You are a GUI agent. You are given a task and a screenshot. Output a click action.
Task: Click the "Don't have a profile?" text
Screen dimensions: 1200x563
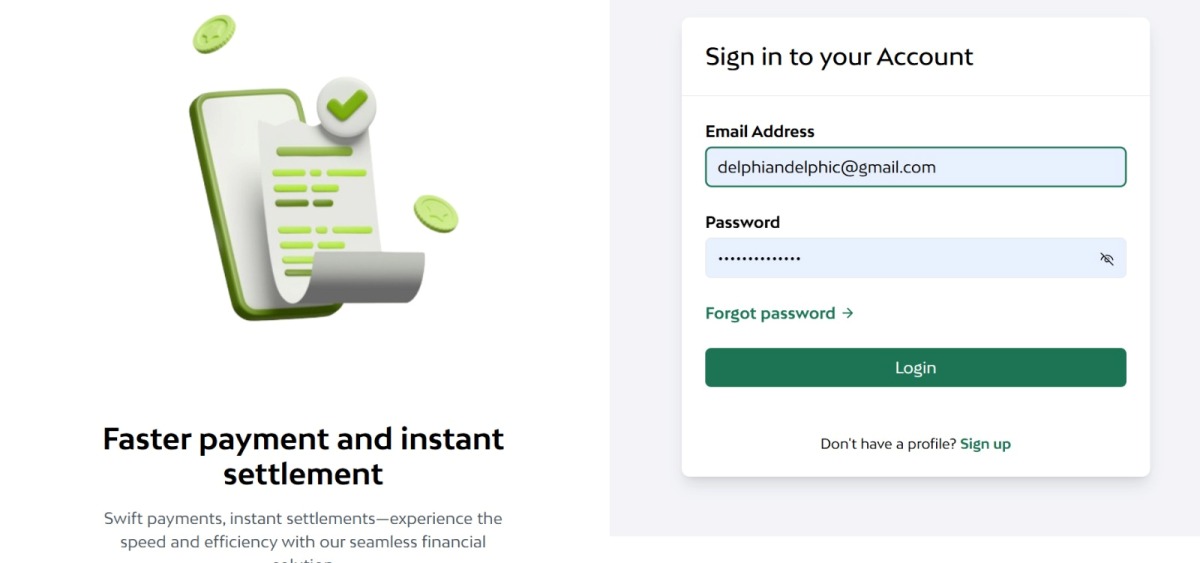(x=888, y=444)
